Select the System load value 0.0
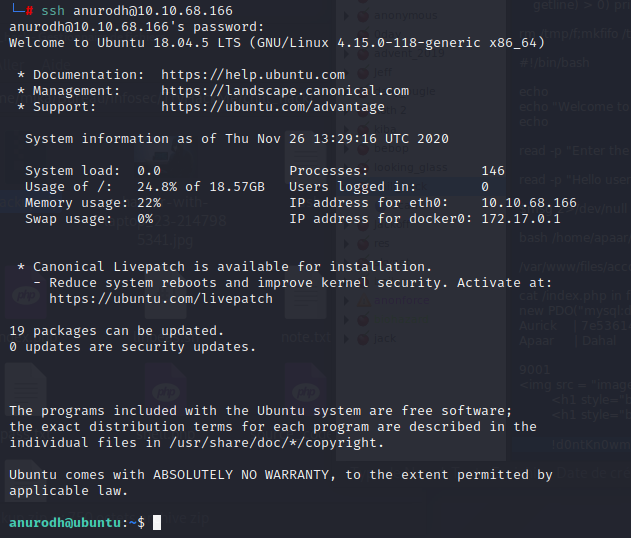This screenshot has height=538, width=631. coord(149,171)
